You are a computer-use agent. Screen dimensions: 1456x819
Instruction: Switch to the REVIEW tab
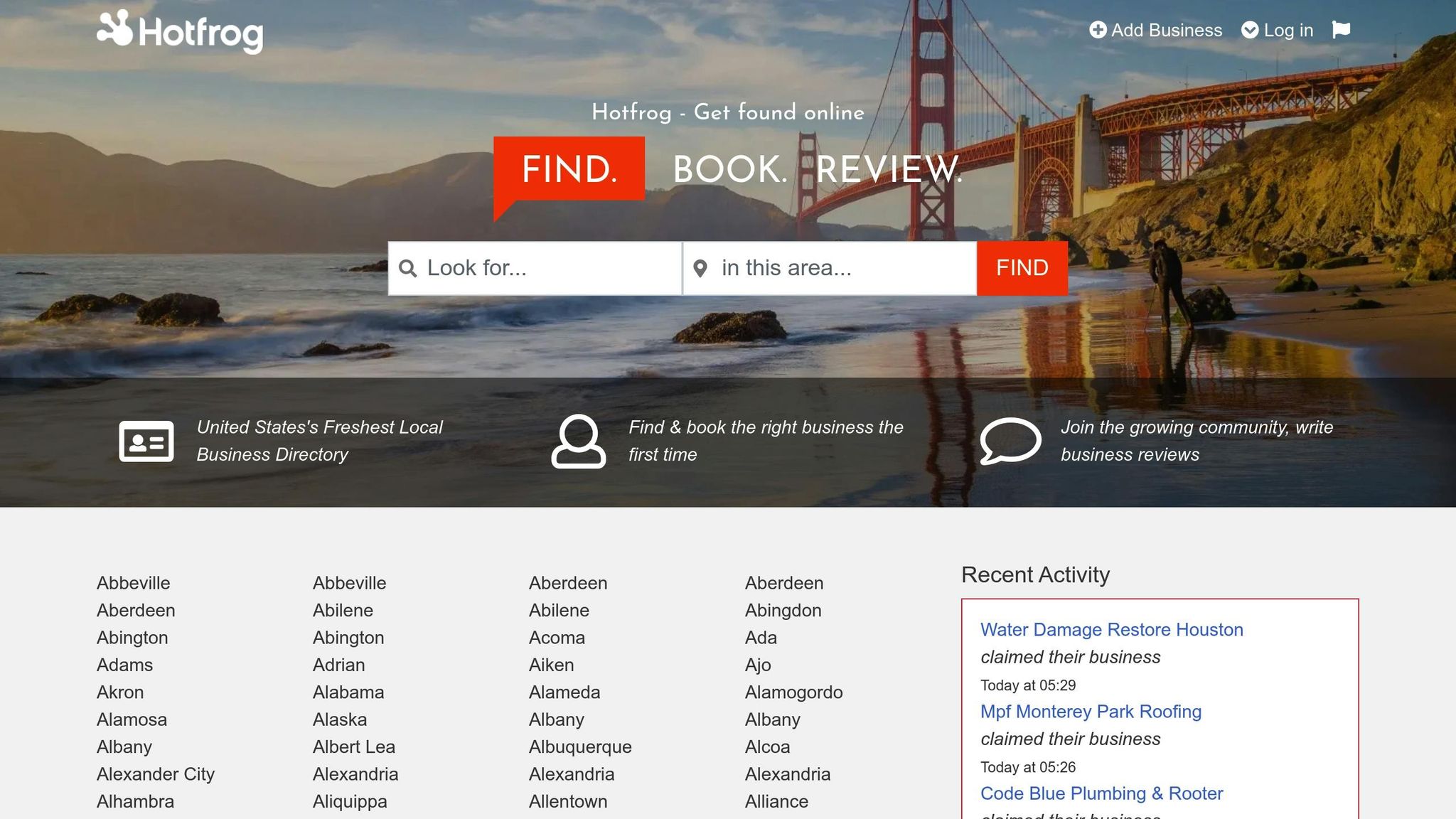tap(888, 169)
